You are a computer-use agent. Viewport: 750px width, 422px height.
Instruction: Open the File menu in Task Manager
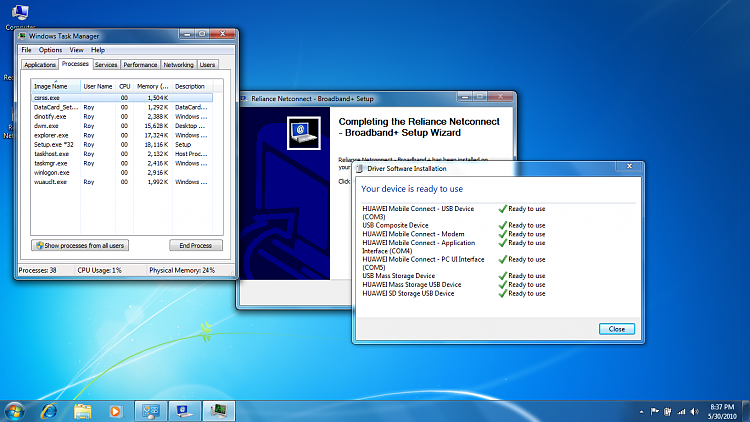coord(26,50)
